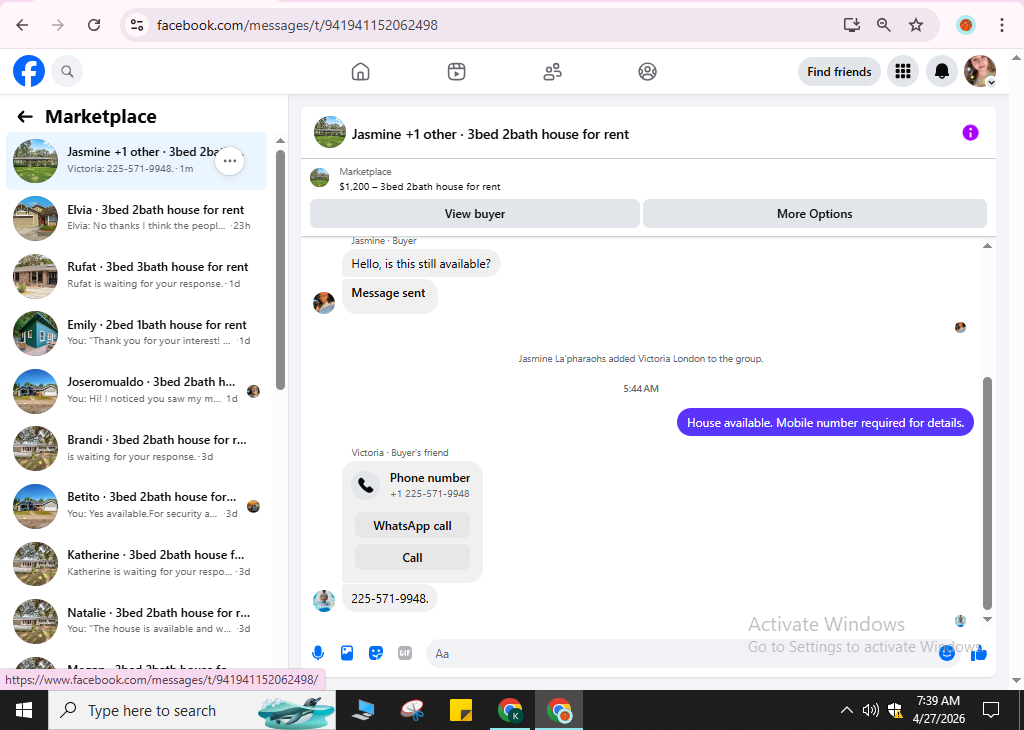Open Betito 3bed 2bath conversation

(136, 505)
